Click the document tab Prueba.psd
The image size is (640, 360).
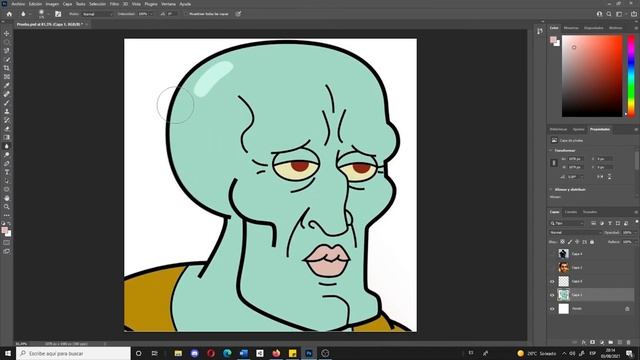(50, 24)
